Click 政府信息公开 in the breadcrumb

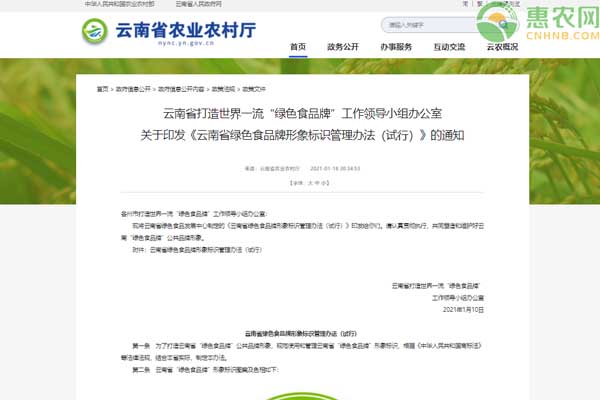pos(133,89)
